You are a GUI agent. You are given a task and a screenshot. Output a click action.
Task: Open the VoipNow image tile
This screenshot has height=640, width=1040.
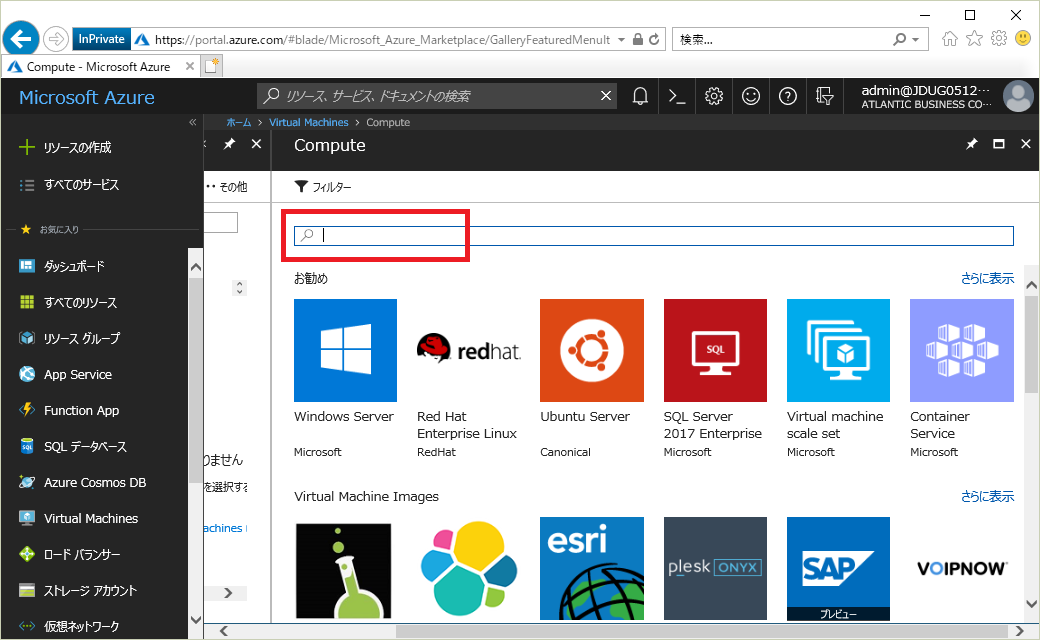(962, 568)
